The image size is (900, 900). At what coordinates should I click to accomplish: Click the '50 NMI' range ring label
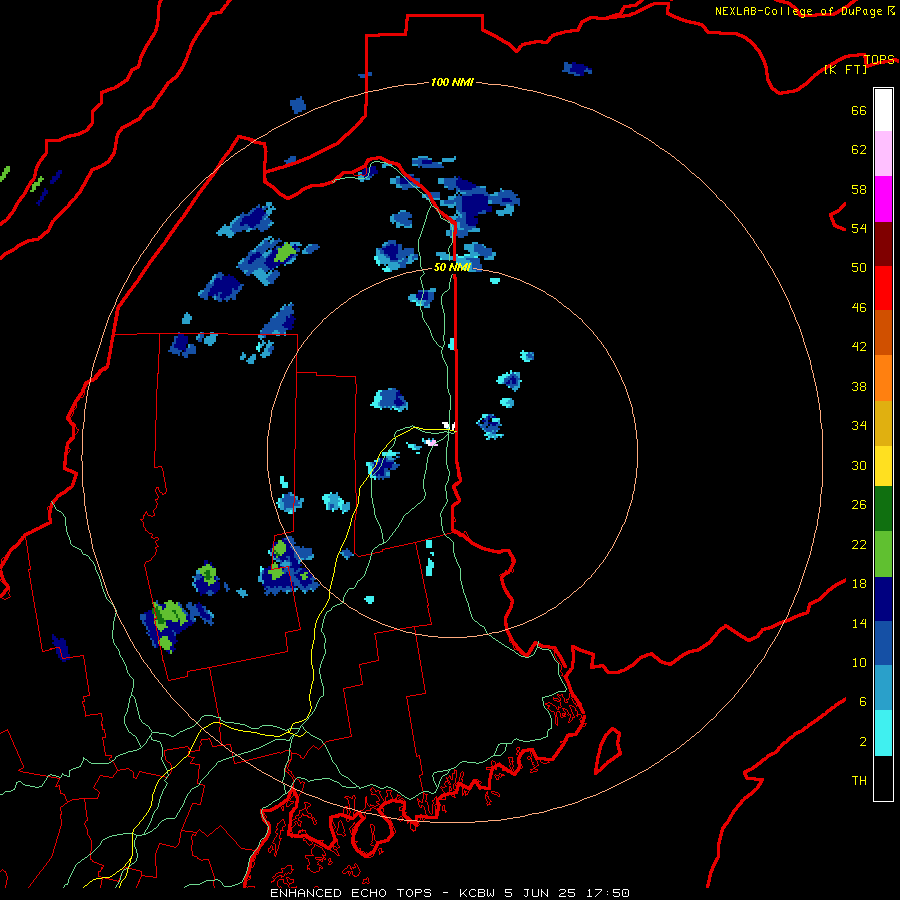(x=452, y=267)
